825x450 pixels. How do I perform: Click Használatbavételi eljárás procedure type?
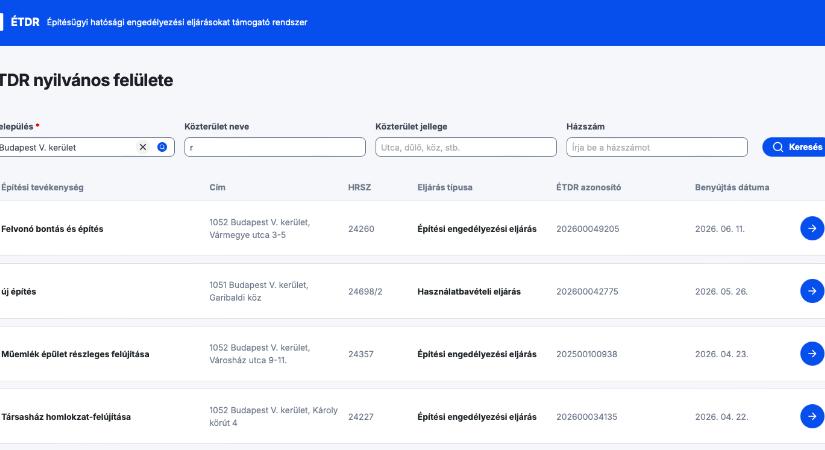coord(469,292)
